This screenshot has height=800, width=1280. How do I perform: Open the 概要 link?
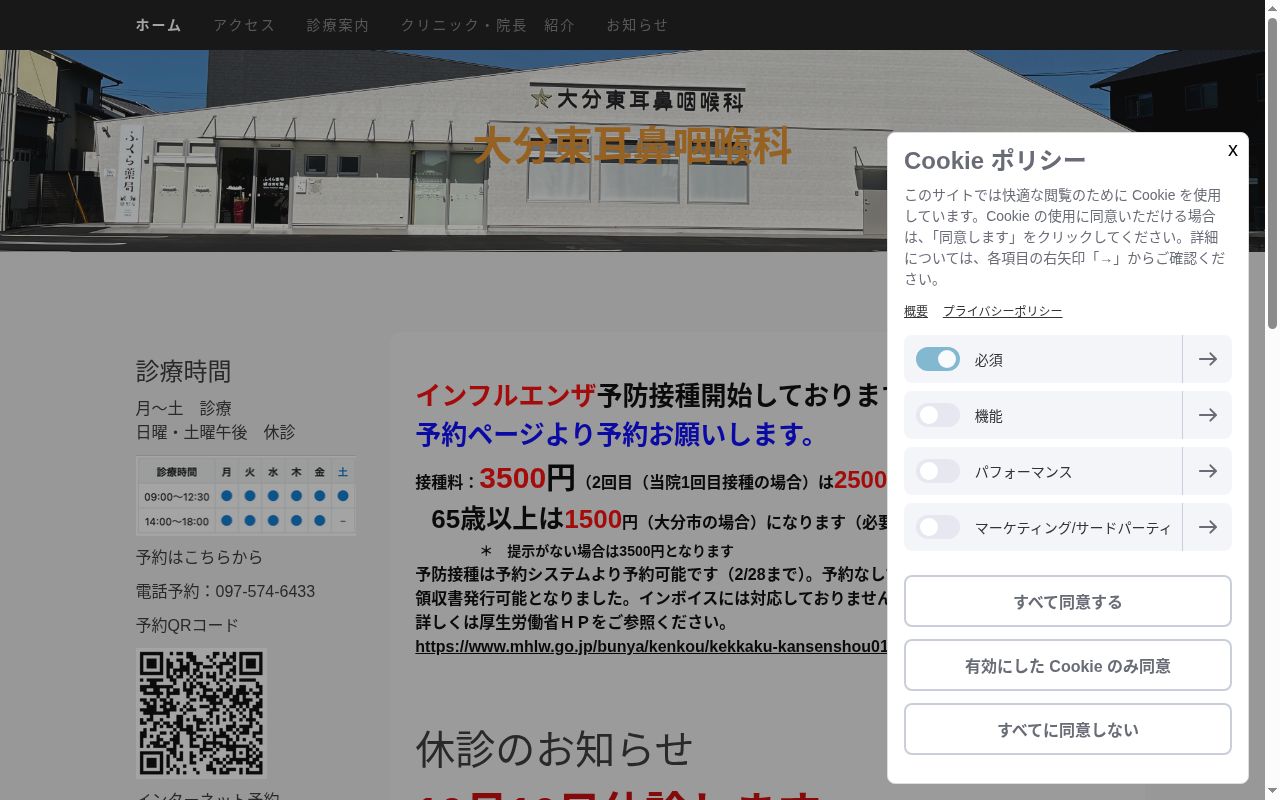coord(916,311)
